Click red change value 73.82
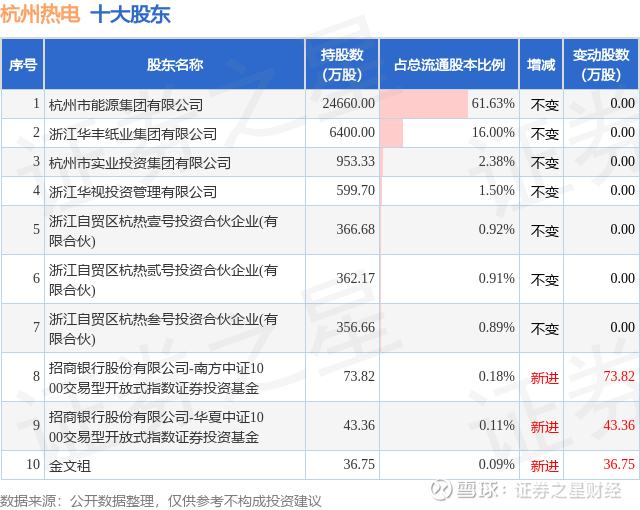640x510 pixels. (x=619, y=376)
